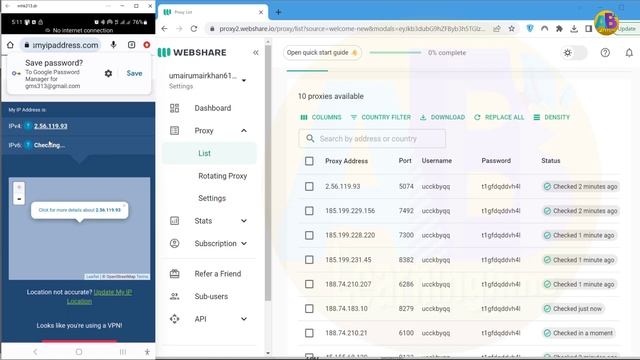
Task: Open proxy Settings submenu item
Action: click(212, 198)
